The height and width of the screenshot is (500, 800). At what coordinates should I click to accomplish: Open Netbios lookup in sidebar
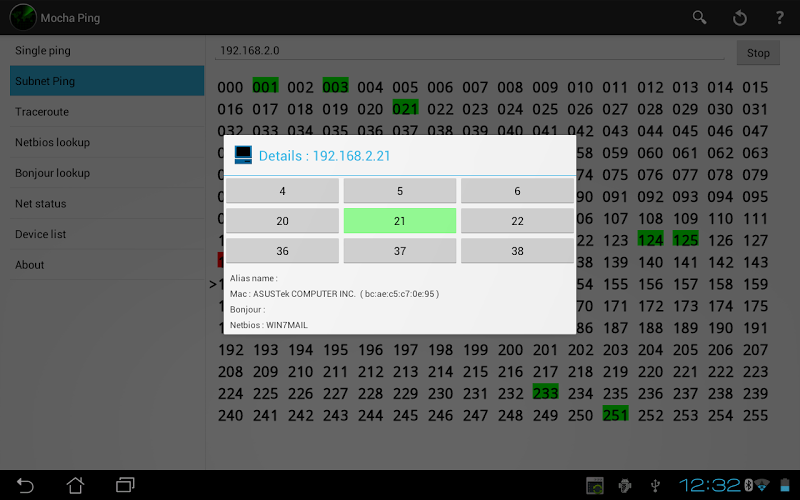click(107, 142)
